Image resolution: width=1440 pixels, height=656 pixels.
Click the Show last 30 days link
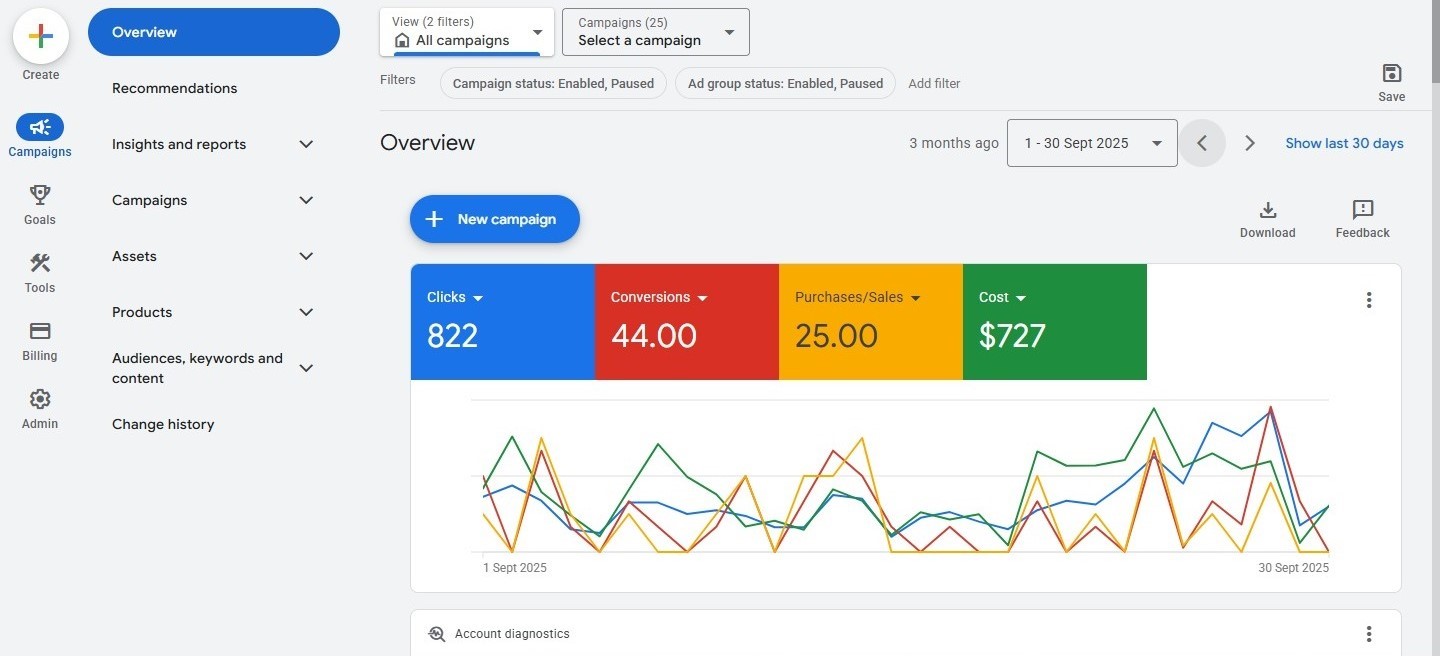point(1344,143)
